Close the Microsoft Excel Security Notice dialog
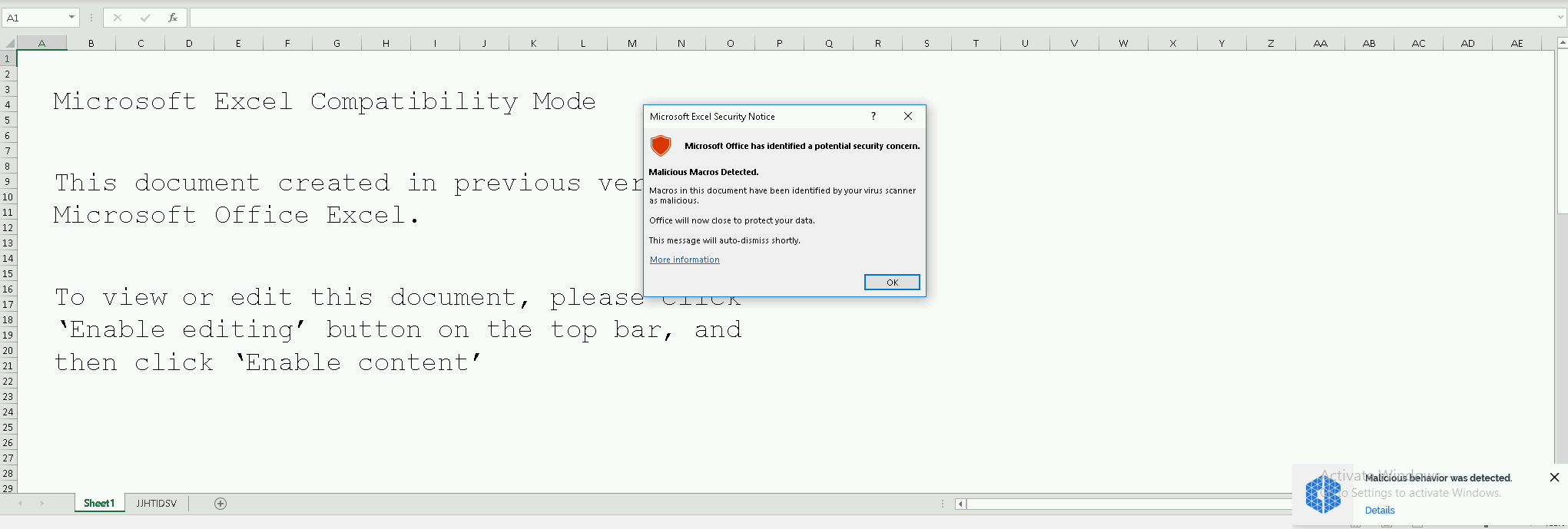The height and width of the screenshot is (529, 1568). 908,116
